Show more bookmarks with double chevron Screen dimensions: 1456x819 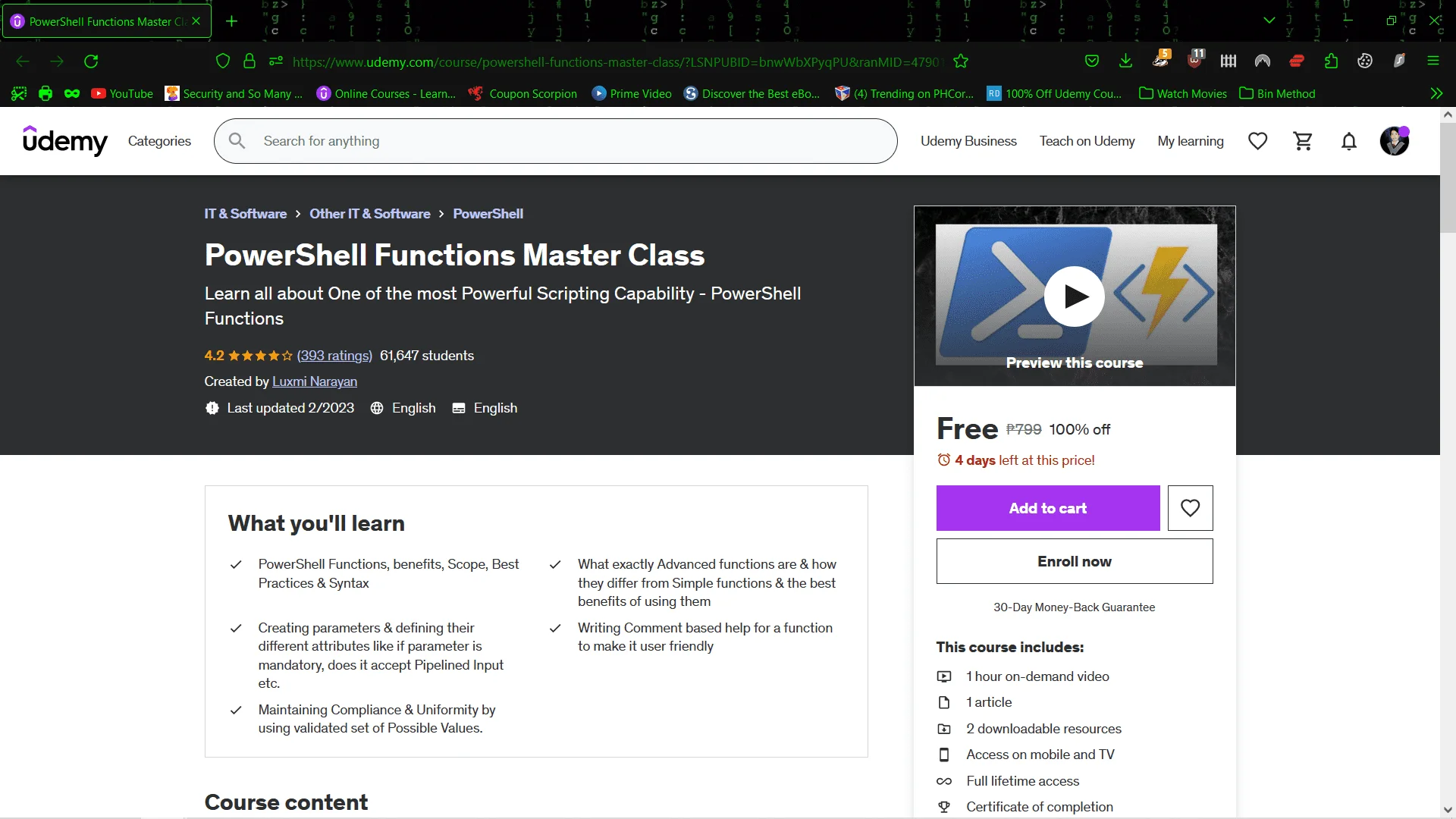[x=1436, y=93]
